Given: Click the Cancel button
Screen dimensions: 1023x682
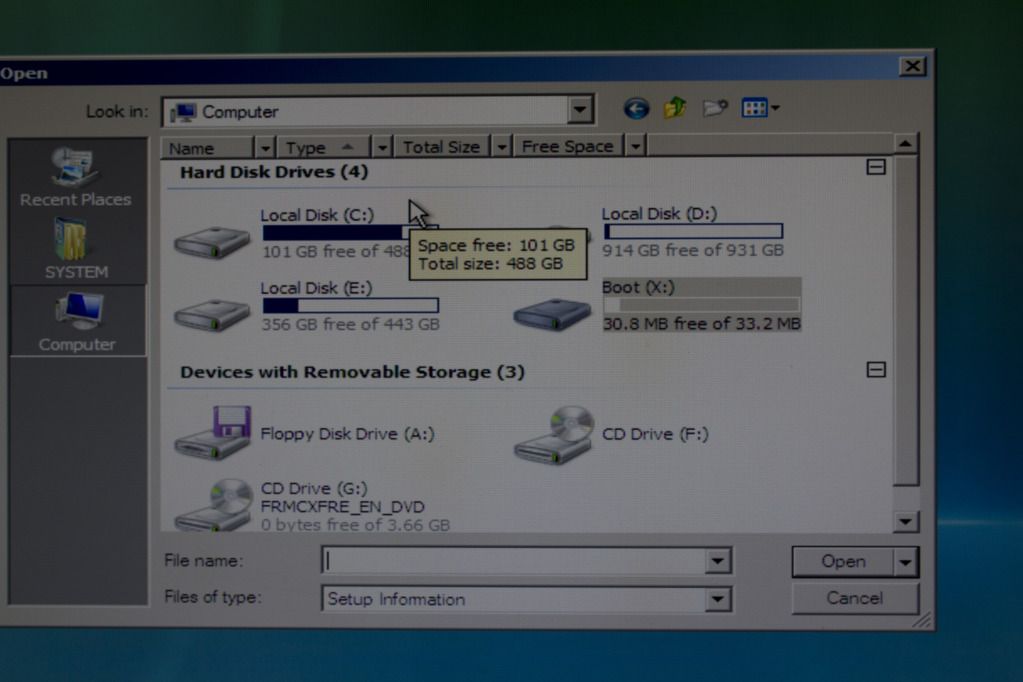Looking at the screenshot, I should tap(854, 598).
